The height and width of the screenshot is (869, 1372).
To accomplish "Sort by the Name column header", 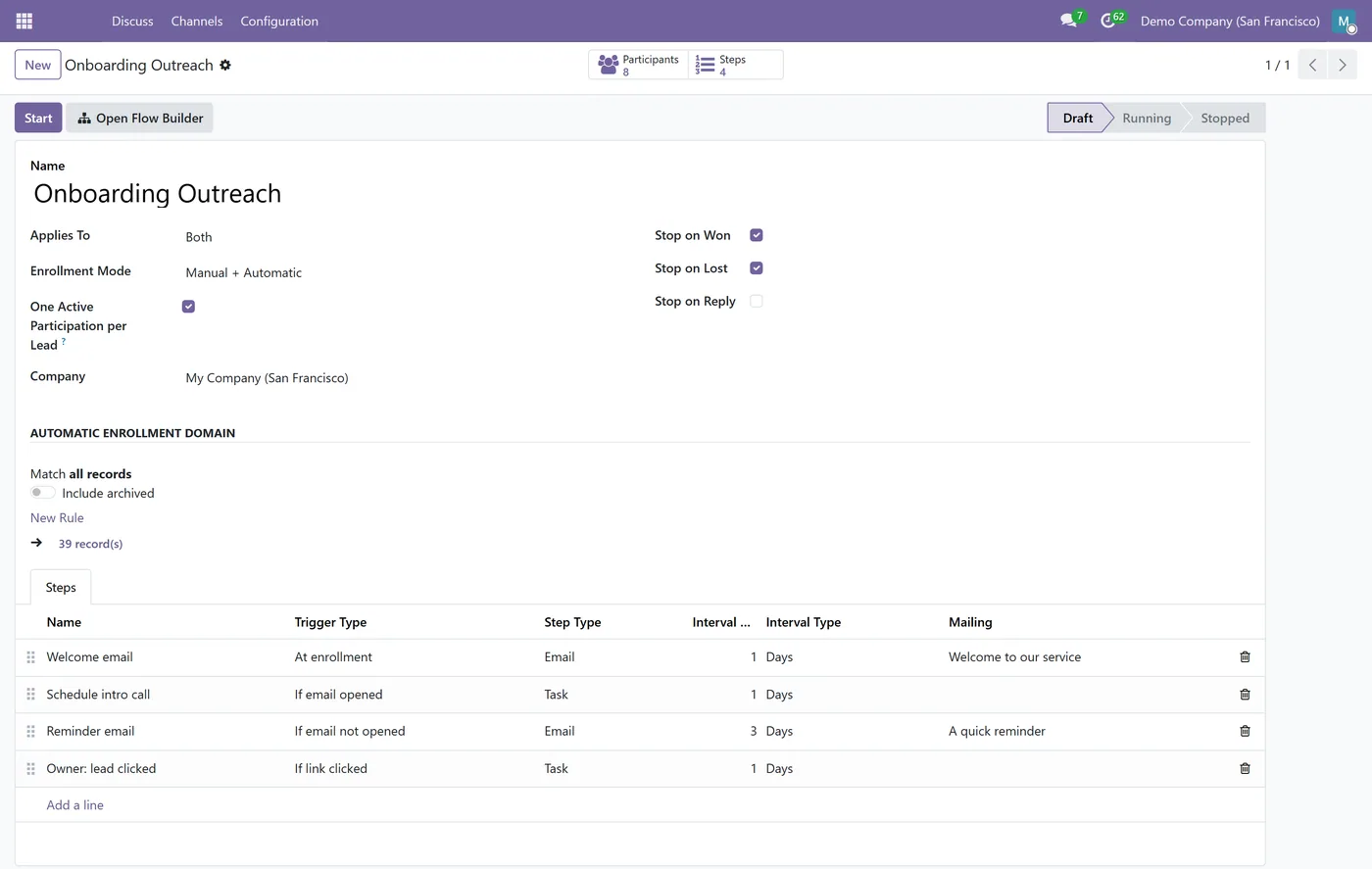I will click(64, 622).
